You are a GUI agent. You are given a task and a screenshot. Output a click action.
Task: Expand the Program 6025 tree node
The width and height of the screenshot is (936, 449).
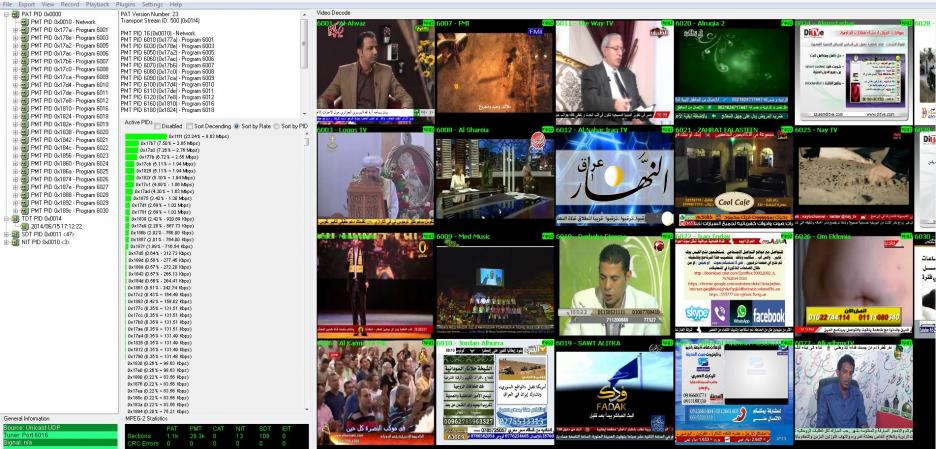pyautogui.click(x=16, y=171)
